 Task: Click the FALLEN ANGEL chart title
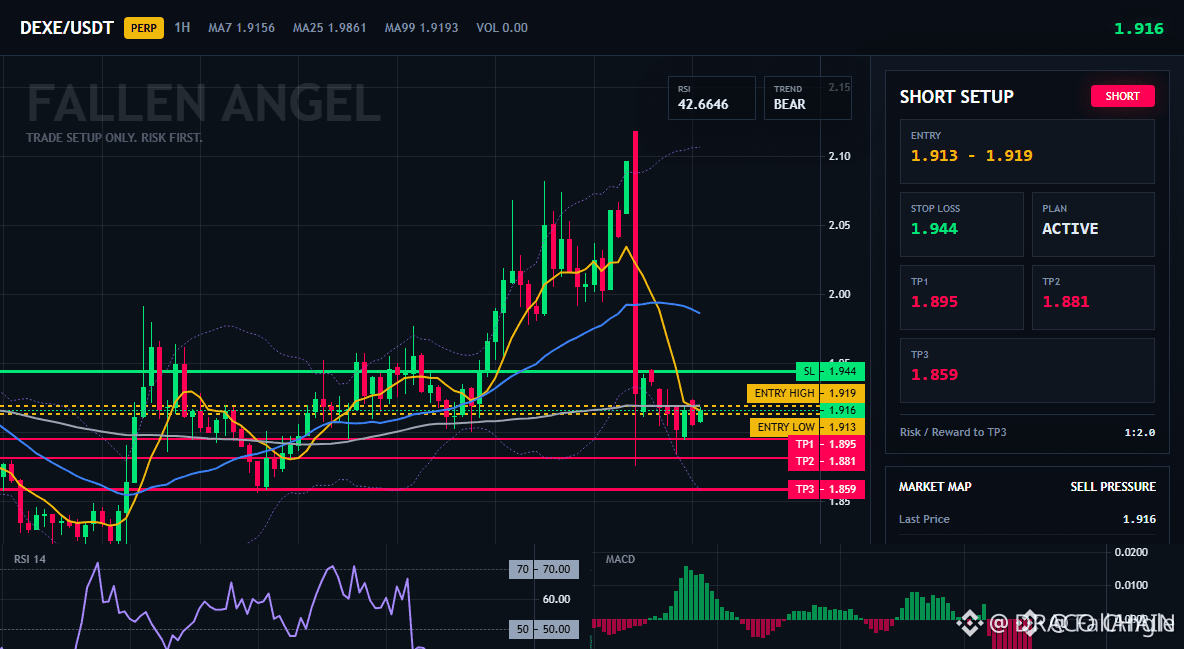pyautogui.click(x=204, y=104)
